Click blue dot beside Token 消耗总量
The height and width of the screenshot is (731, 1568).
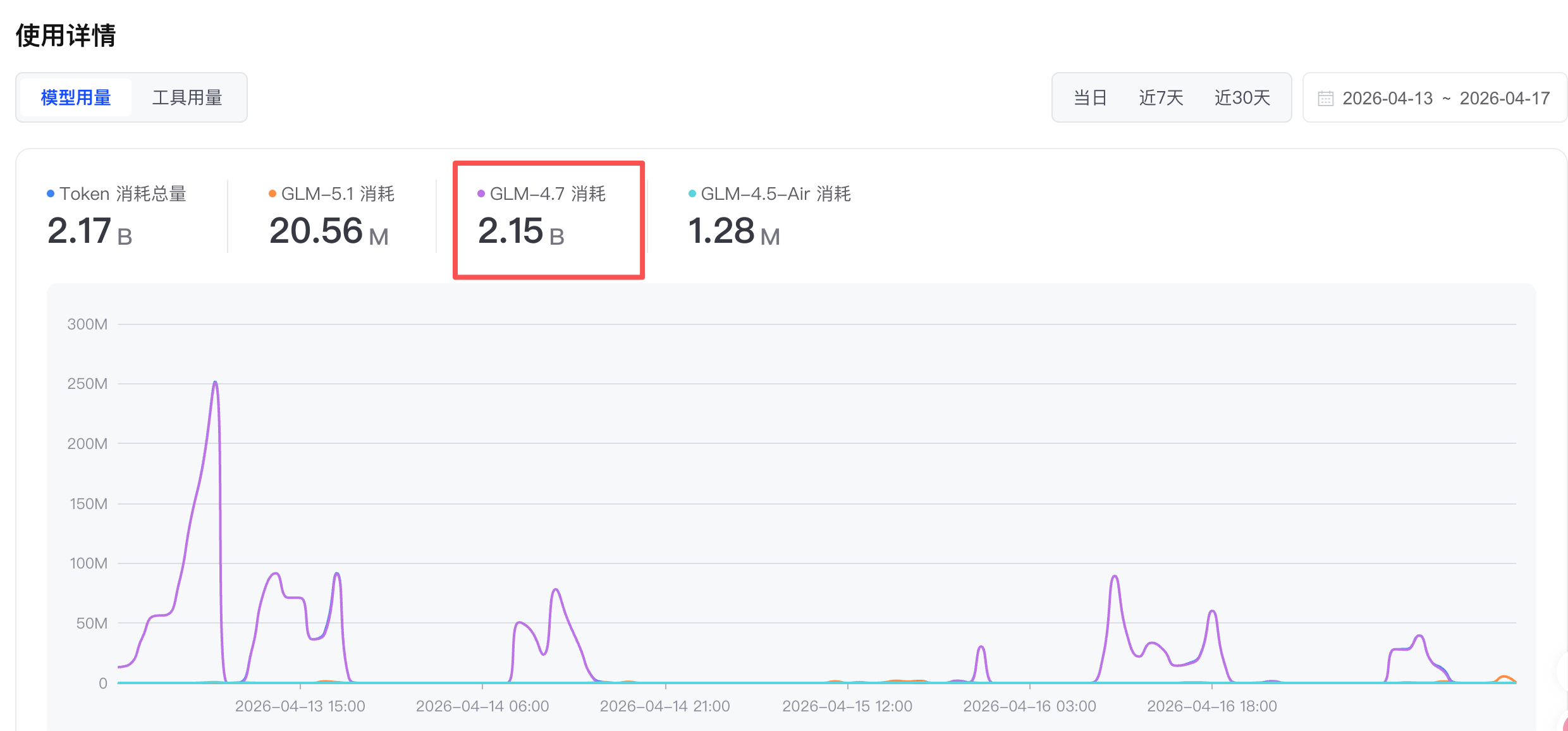point(51,193)
